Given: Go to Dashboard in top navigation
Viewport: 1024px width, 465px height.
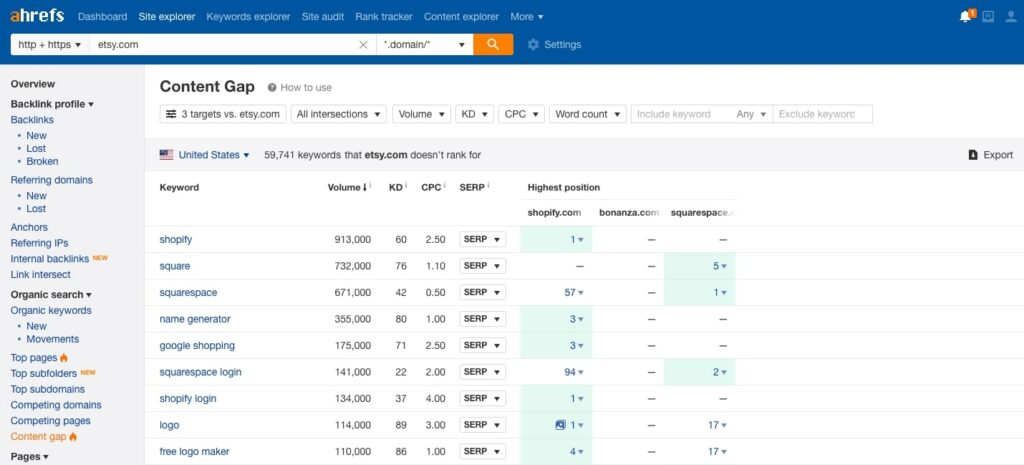Looking at the screenshot, I should coord(103,16).
